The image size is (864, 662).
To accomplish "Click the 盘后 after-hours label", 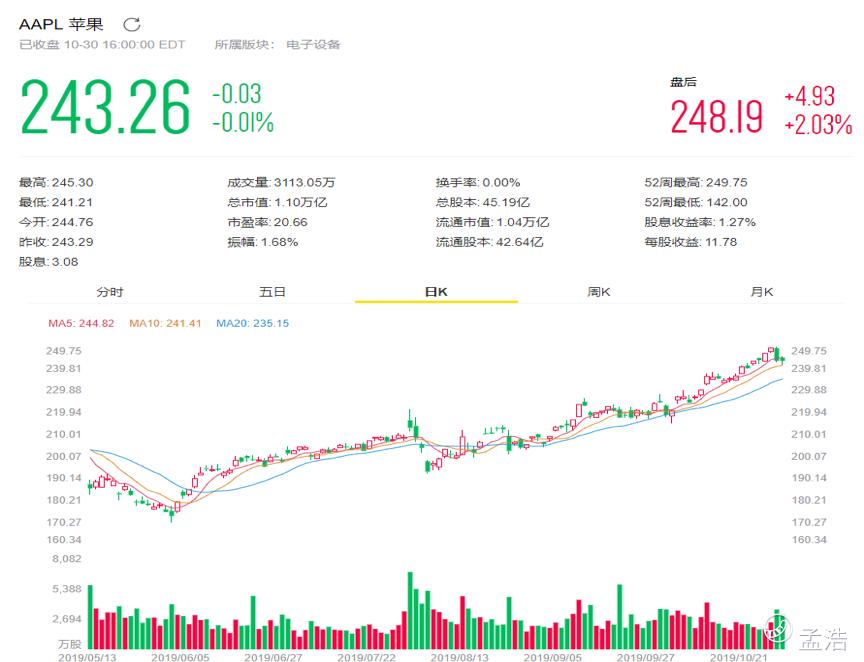I will (683, 83).
